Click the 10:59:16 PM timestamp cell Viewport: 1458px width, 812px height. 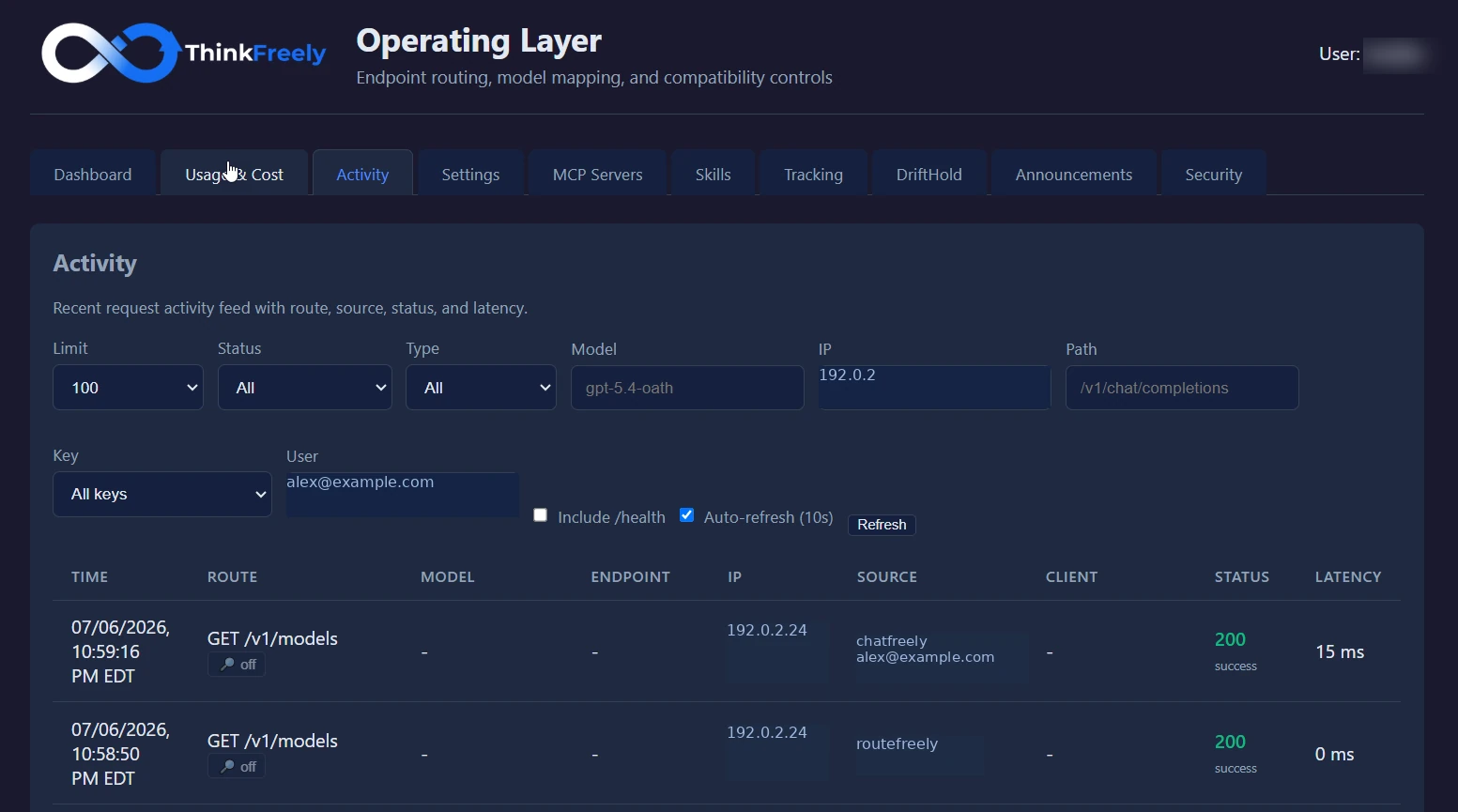pos(121,651)
